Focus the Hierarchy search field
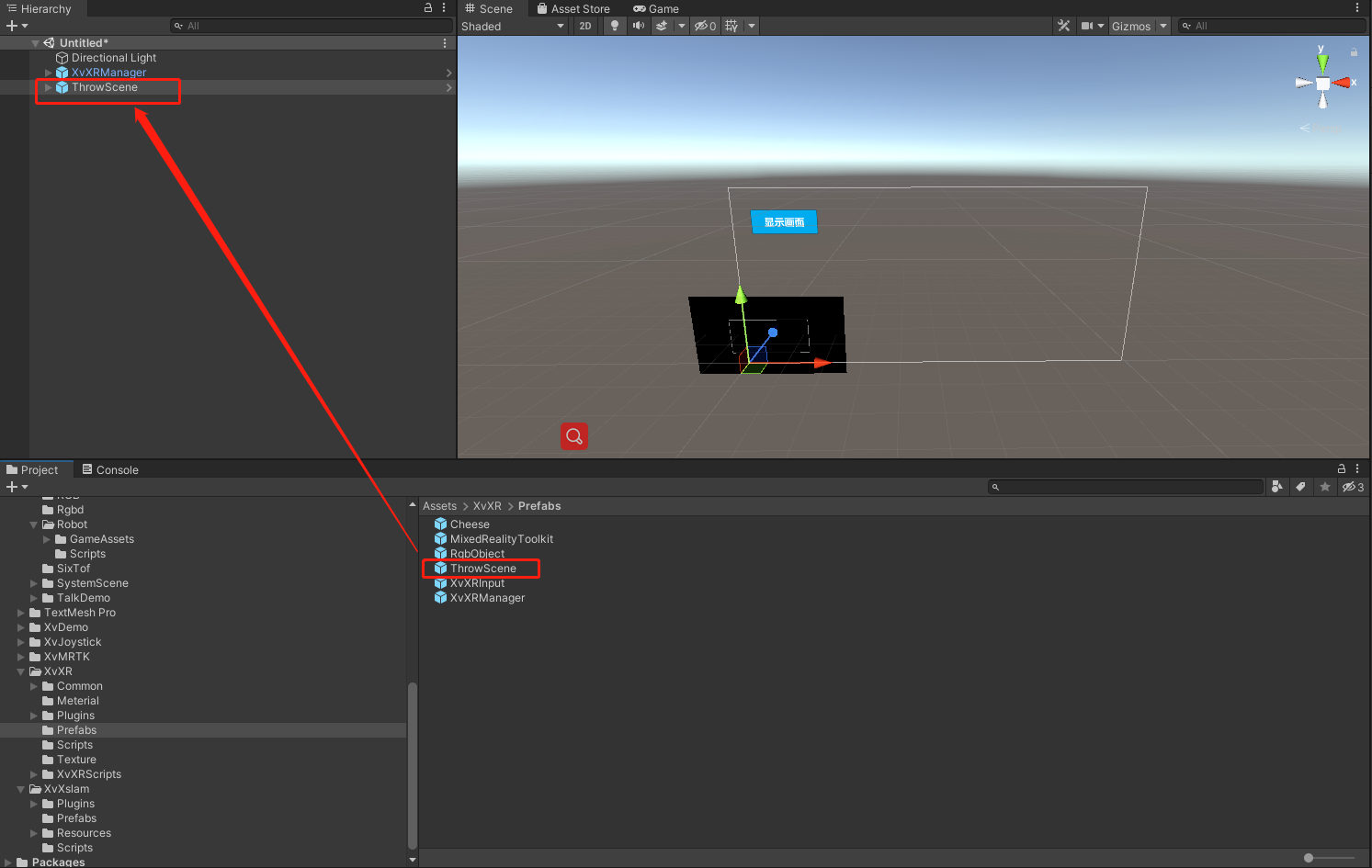 (x=312, y=26)
